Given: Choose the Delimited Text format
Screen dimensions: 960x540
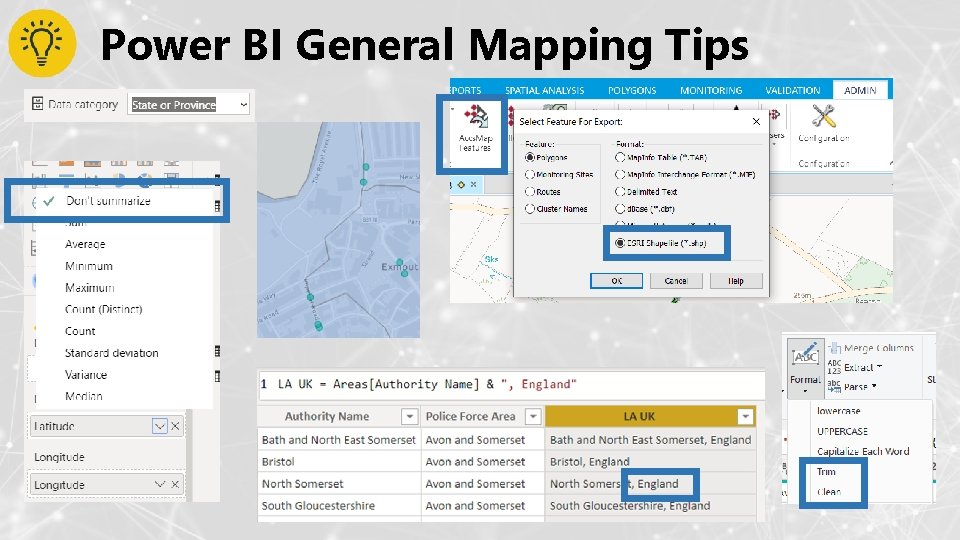Looking at the screenshot, I should (620, 192).
